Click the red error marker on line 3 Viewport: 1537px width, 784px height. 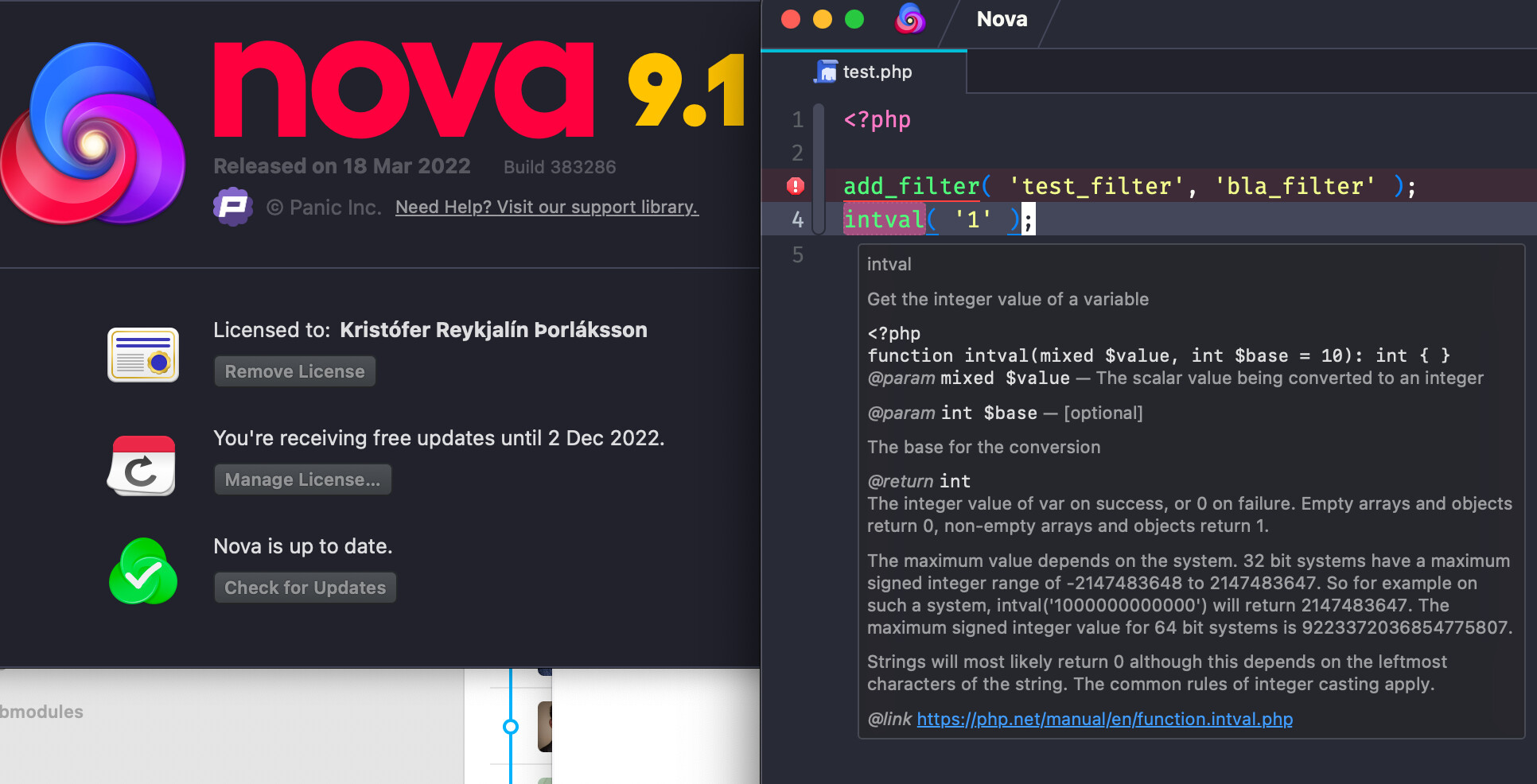coord(796,186)
